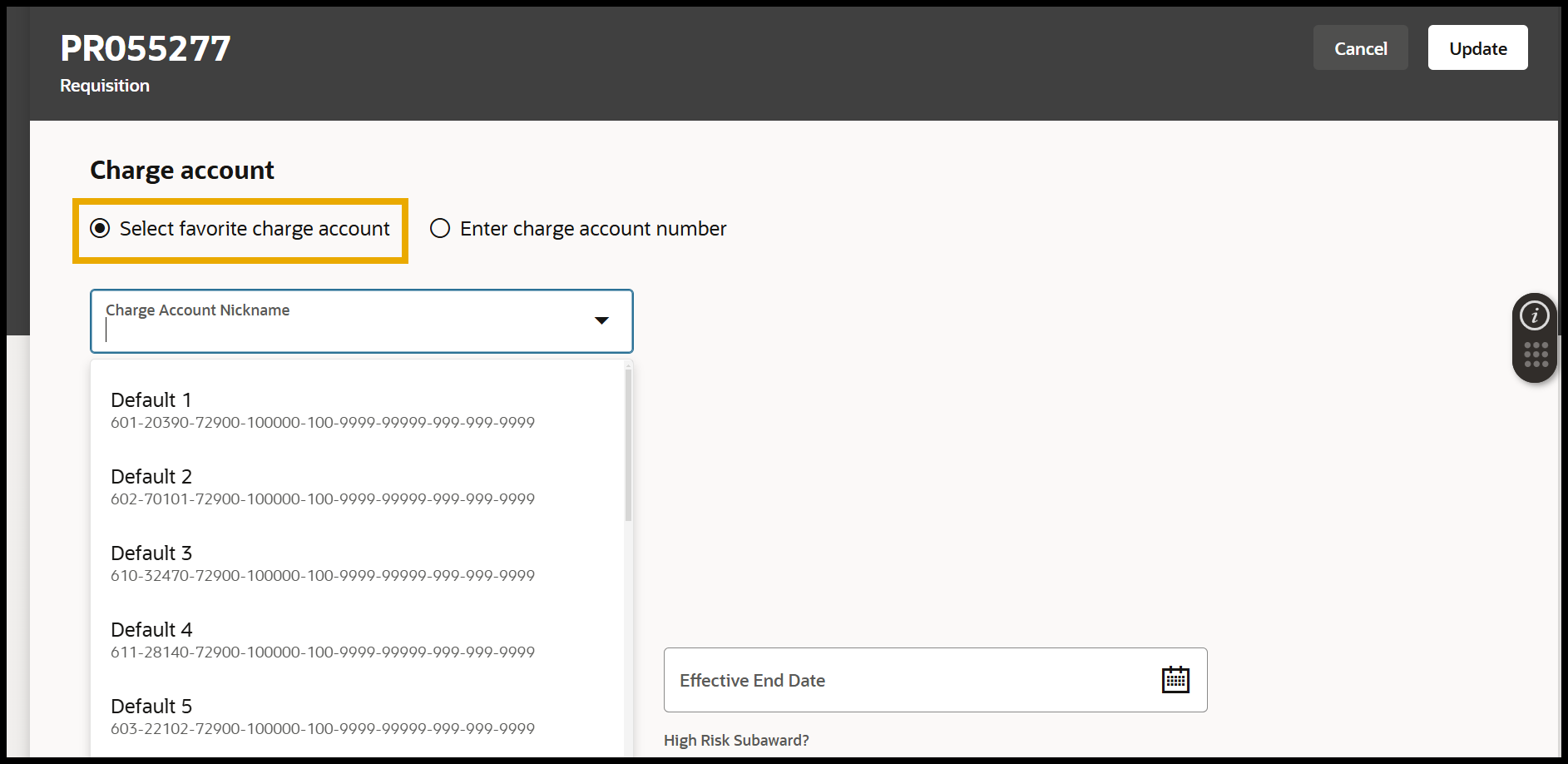Select the favorite charge account radio button
This screenshot has width=1568, height=764.
click(x=101, y=229)
